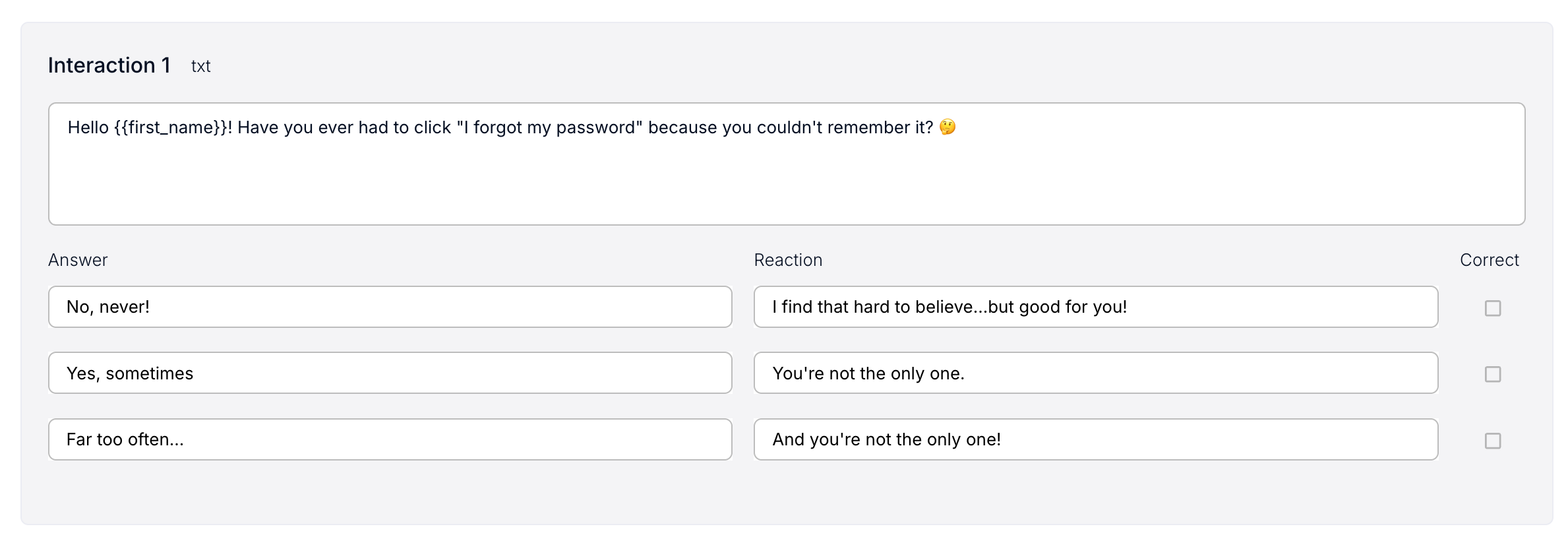
Task: Click reaction "I find that hard to believe"
Action: [x=1096, y=307]
